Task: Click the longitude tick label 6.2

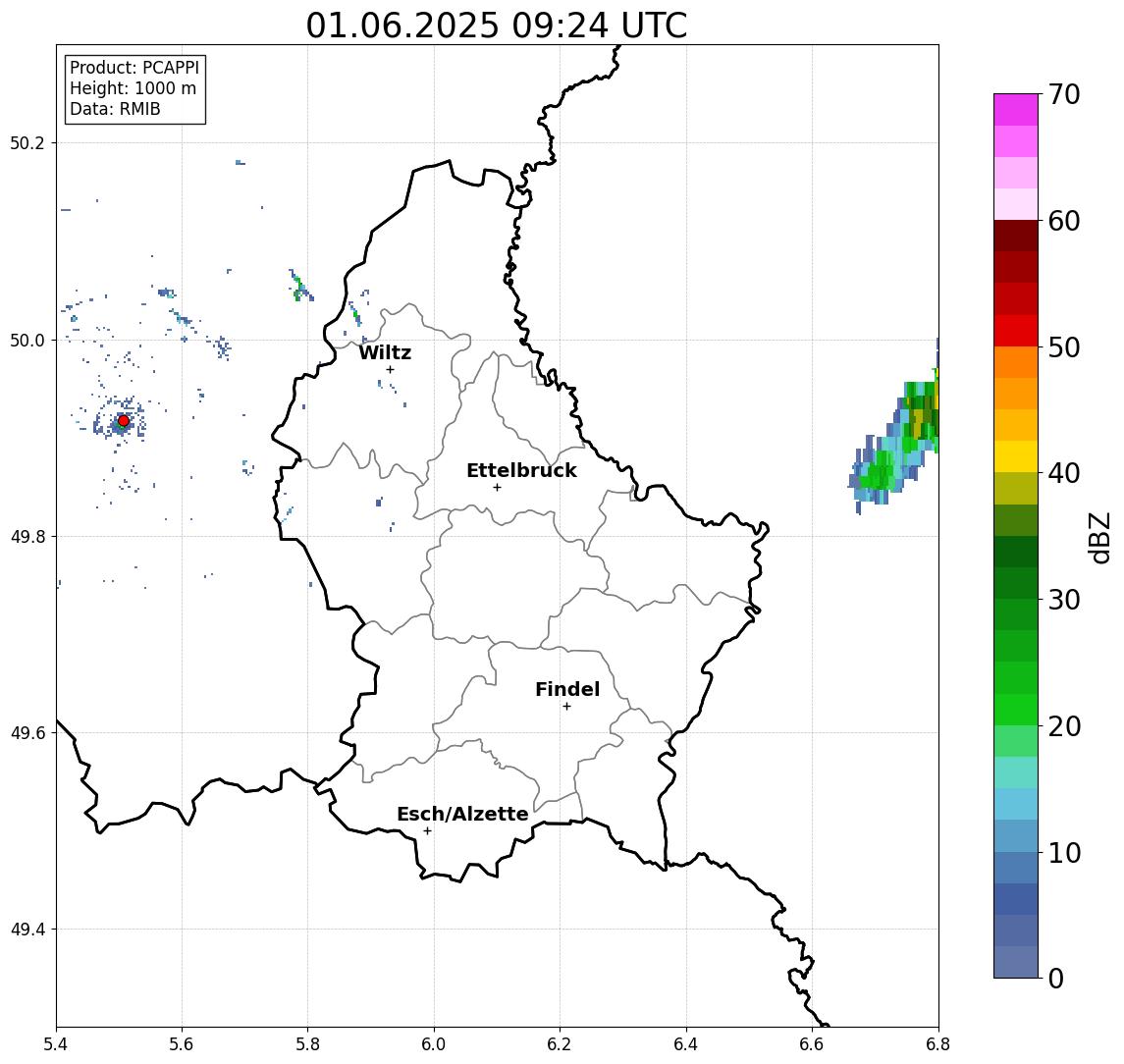Action: click(x=560, y=1044)
